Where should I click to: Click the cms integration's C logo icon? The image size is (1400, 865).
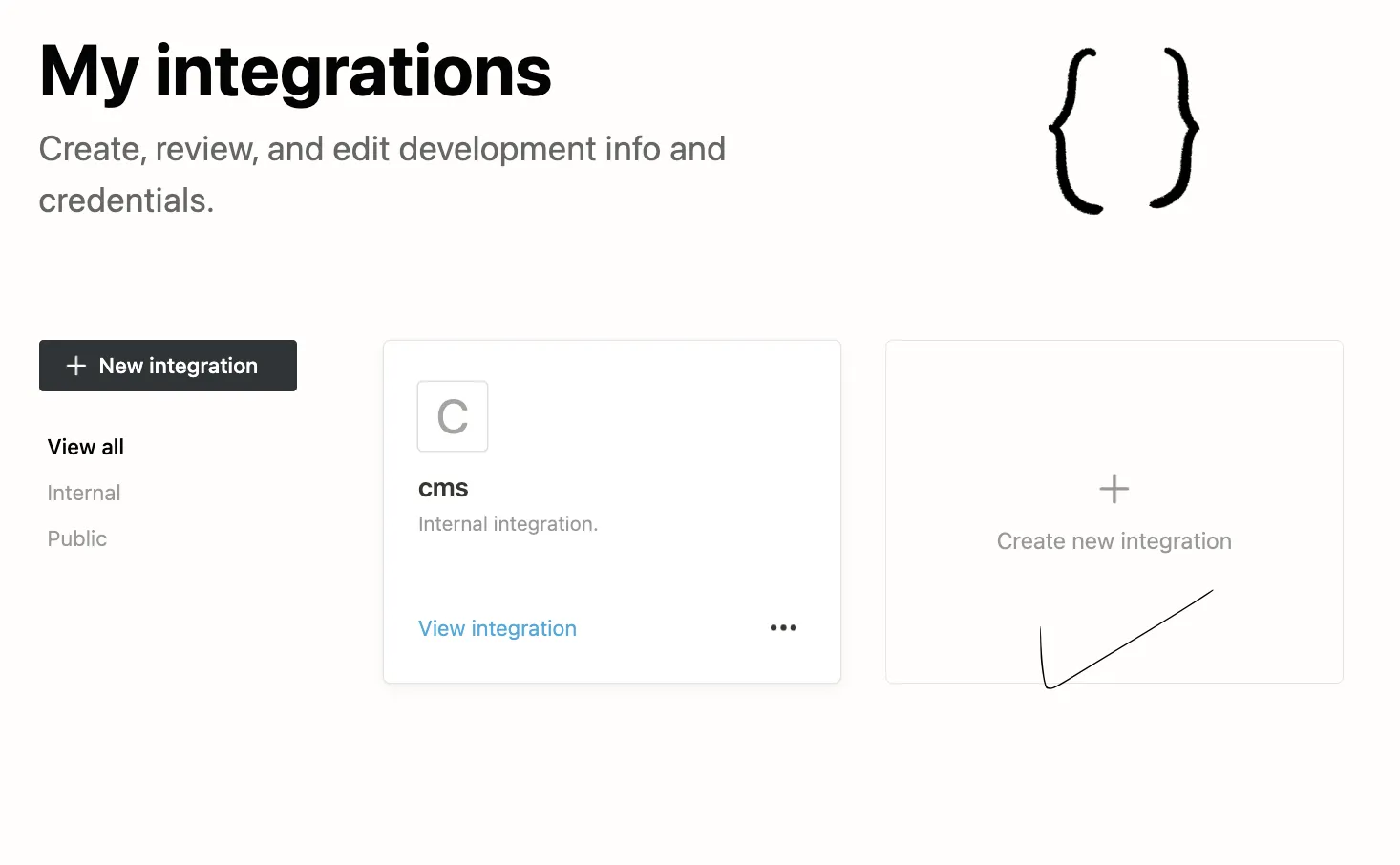coord(453,416)
